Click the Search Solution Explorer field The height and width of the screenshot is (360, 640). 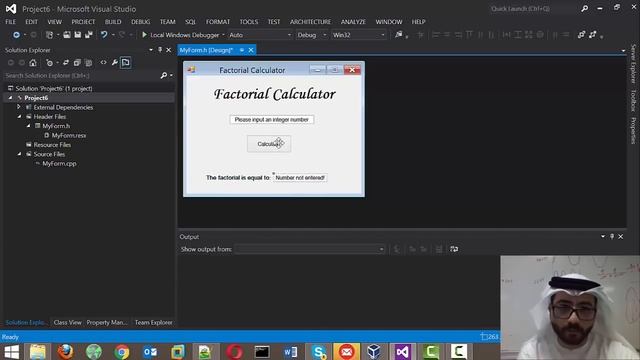click(82, 76)
